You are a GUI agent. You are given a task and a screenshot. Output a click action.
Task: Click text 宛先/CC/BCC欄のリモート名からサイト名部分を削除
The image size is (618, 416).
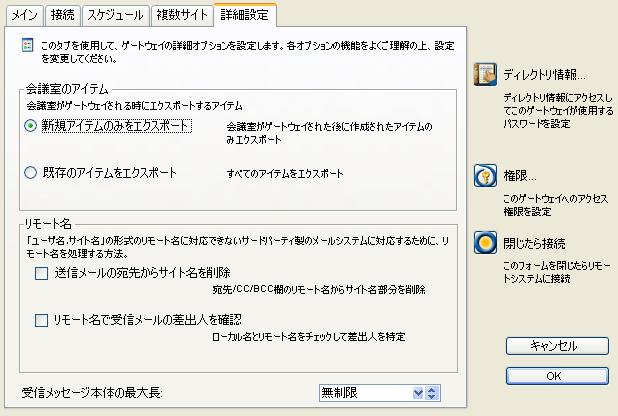coord(319,290)
